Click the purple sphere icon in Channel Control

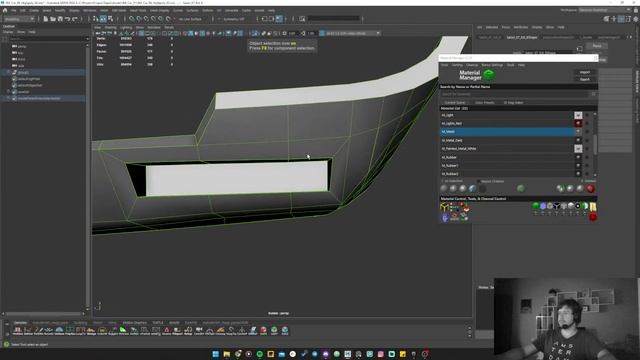[x=543, y=206]
